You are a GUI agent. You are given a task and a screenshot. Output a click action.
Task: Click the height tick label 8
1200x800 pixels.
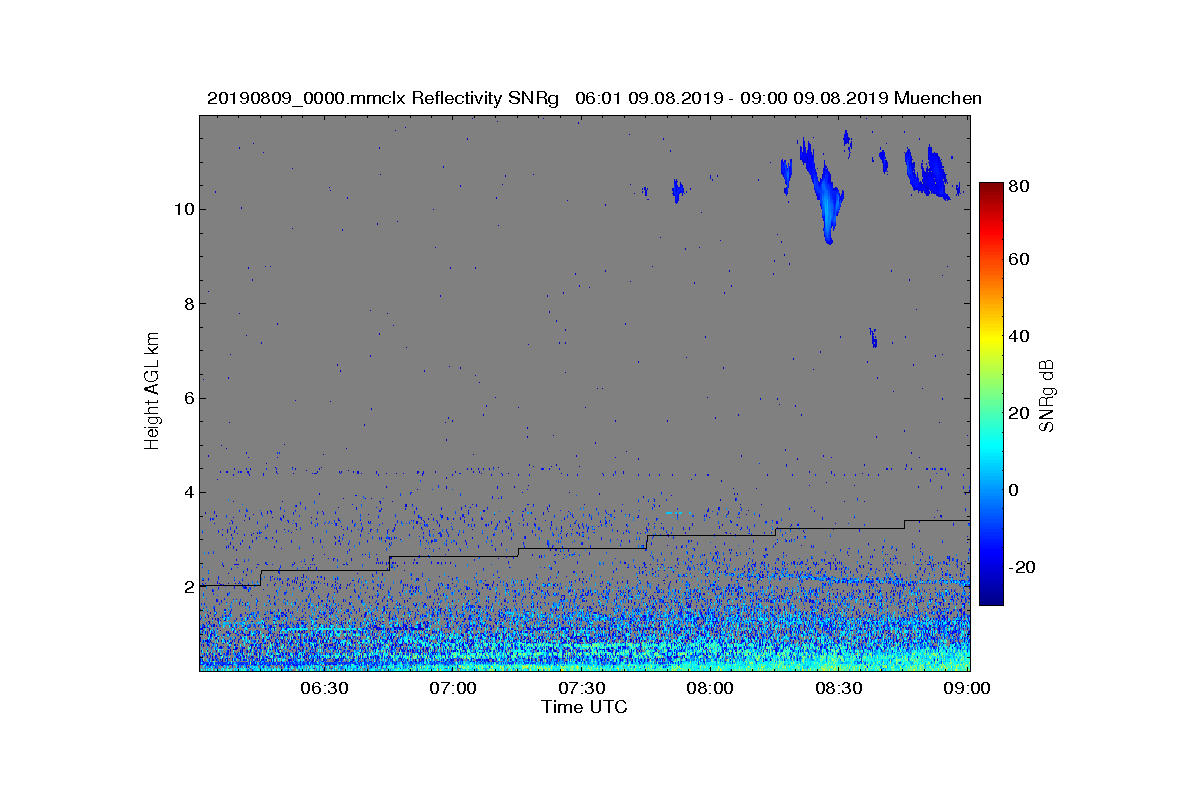point(188,304)
